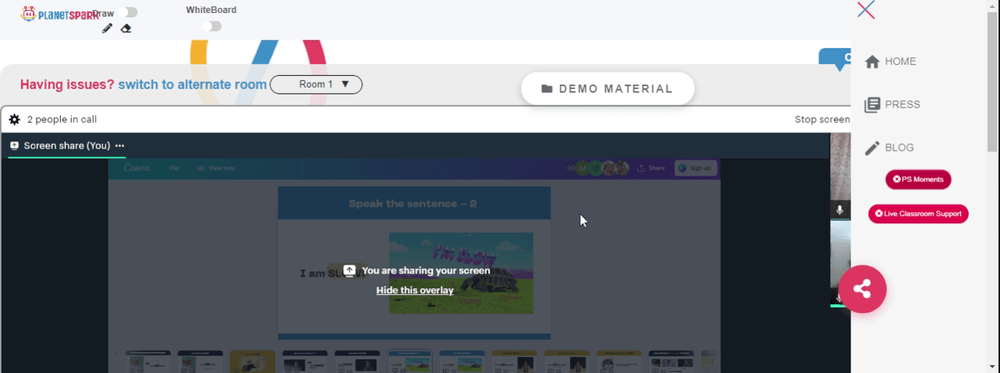Click the DEMO MATERIAL button
Viewport: 1000px width, 373px height.
tap(607, 89)
